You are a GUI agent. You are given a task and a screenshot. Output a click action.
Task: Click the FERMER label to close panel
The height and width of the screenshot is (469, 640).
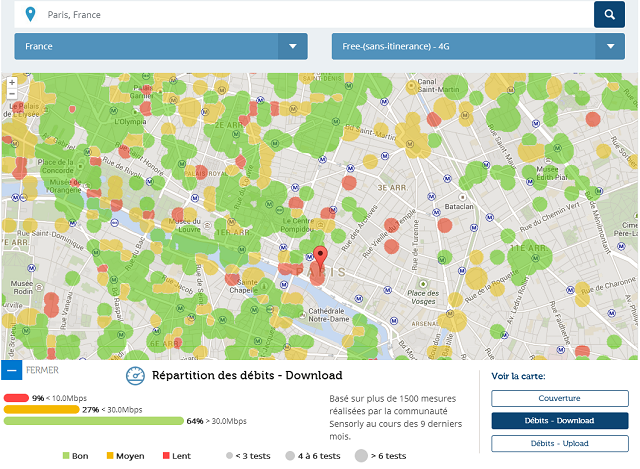pos(43,370)
